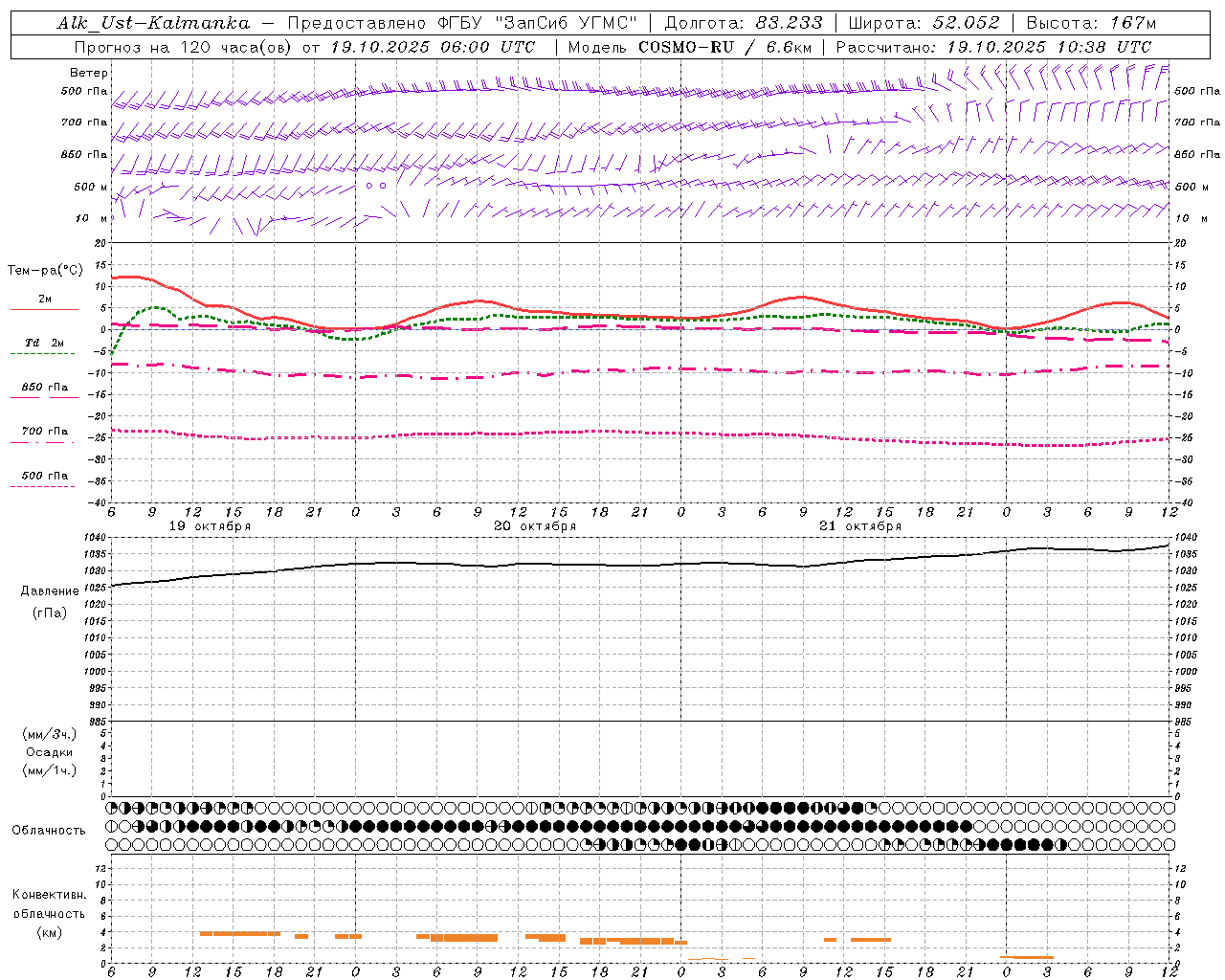Click the 500 м label left of wind barbs

pos(91,187)
